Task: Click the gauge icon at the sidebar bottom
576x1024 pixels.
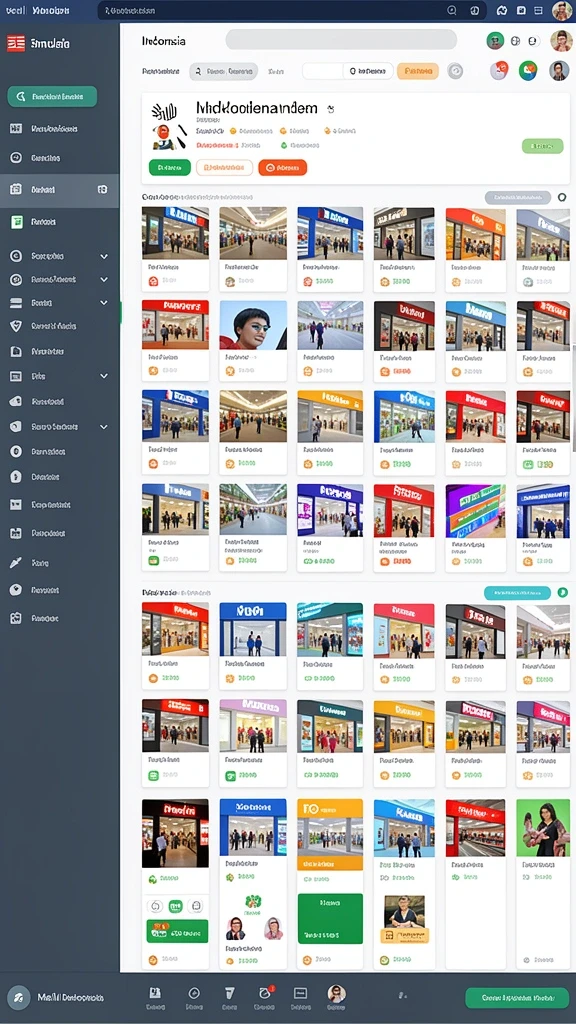Action: coord(20,998)
